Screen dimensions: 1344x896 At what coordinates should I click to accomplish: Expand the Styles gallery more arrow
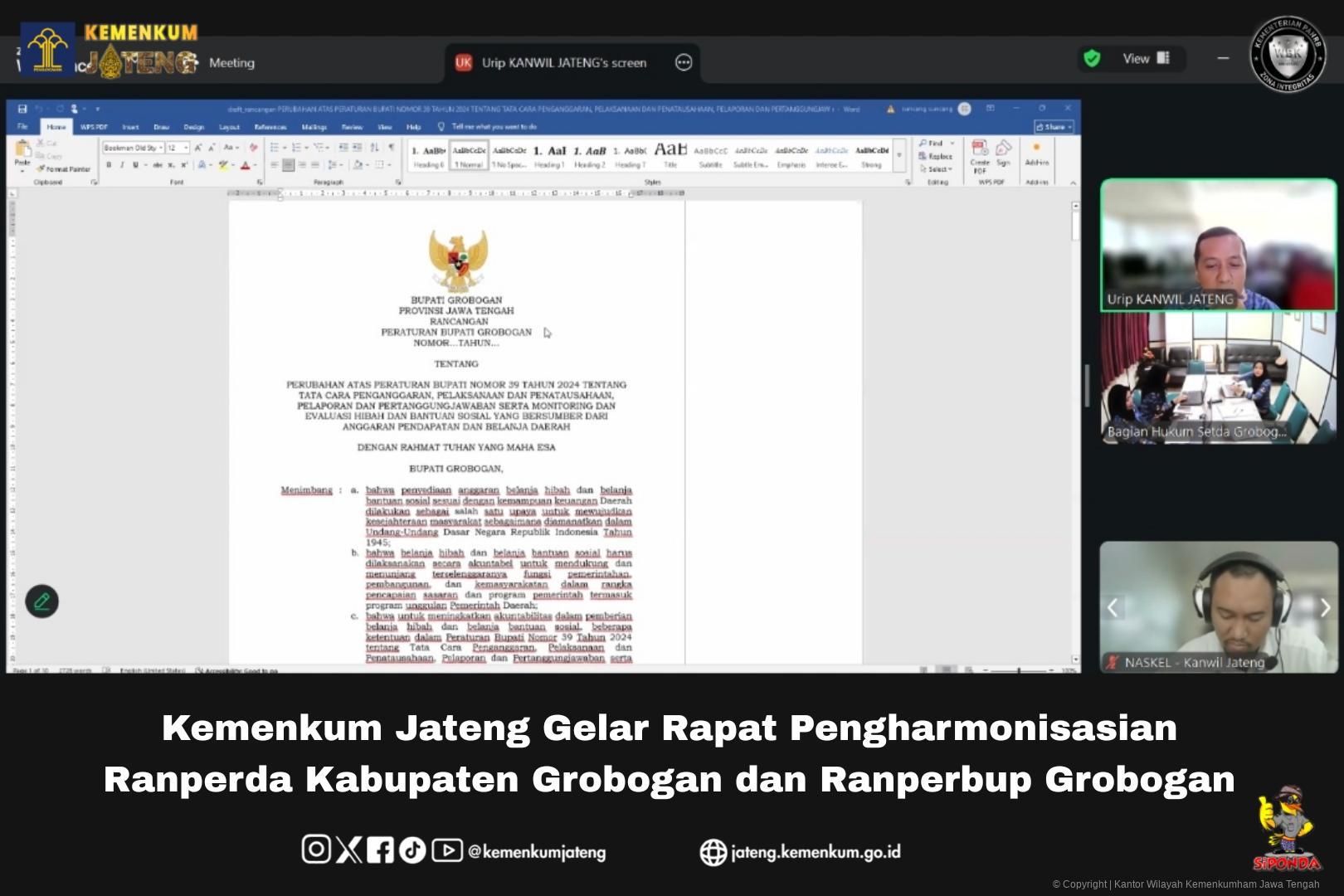899,155
